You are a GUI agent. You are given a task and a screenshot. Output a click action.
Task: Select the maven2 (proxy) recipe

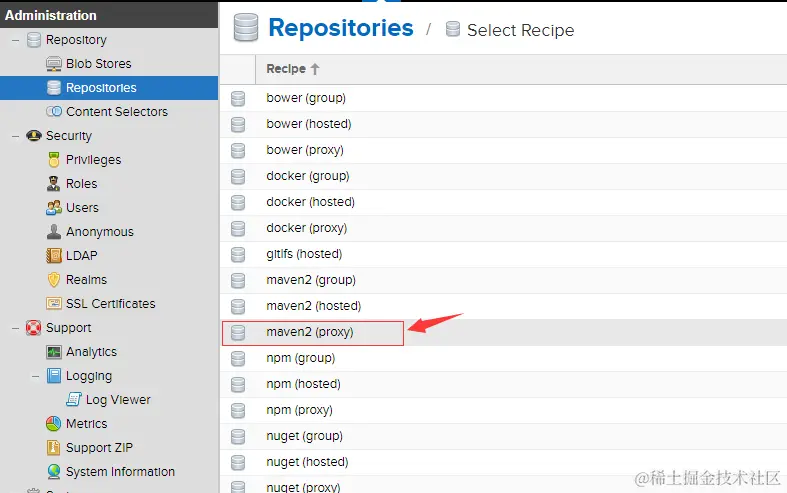[x=503, y=332]
